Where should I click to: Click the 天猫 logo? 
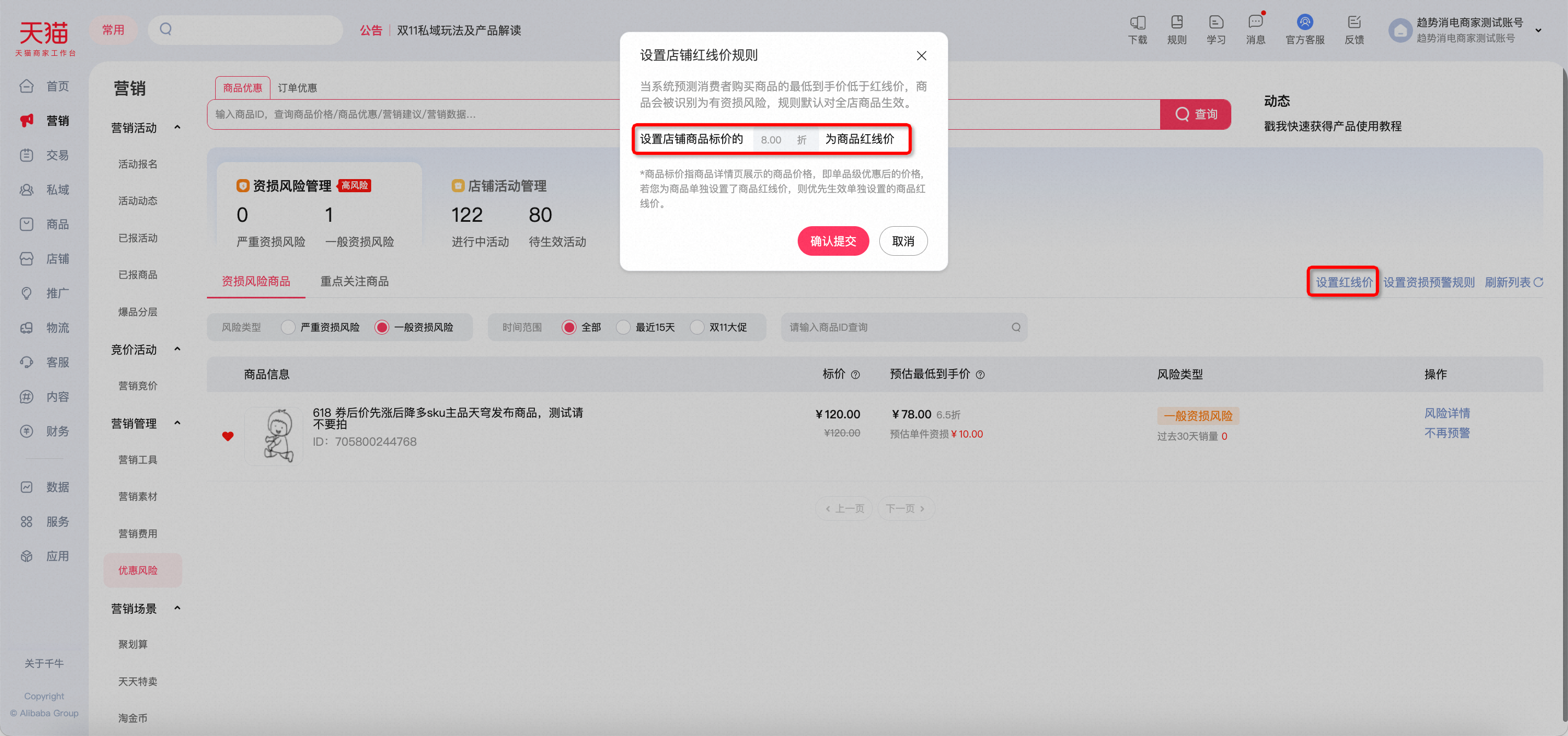click(45, 38)
